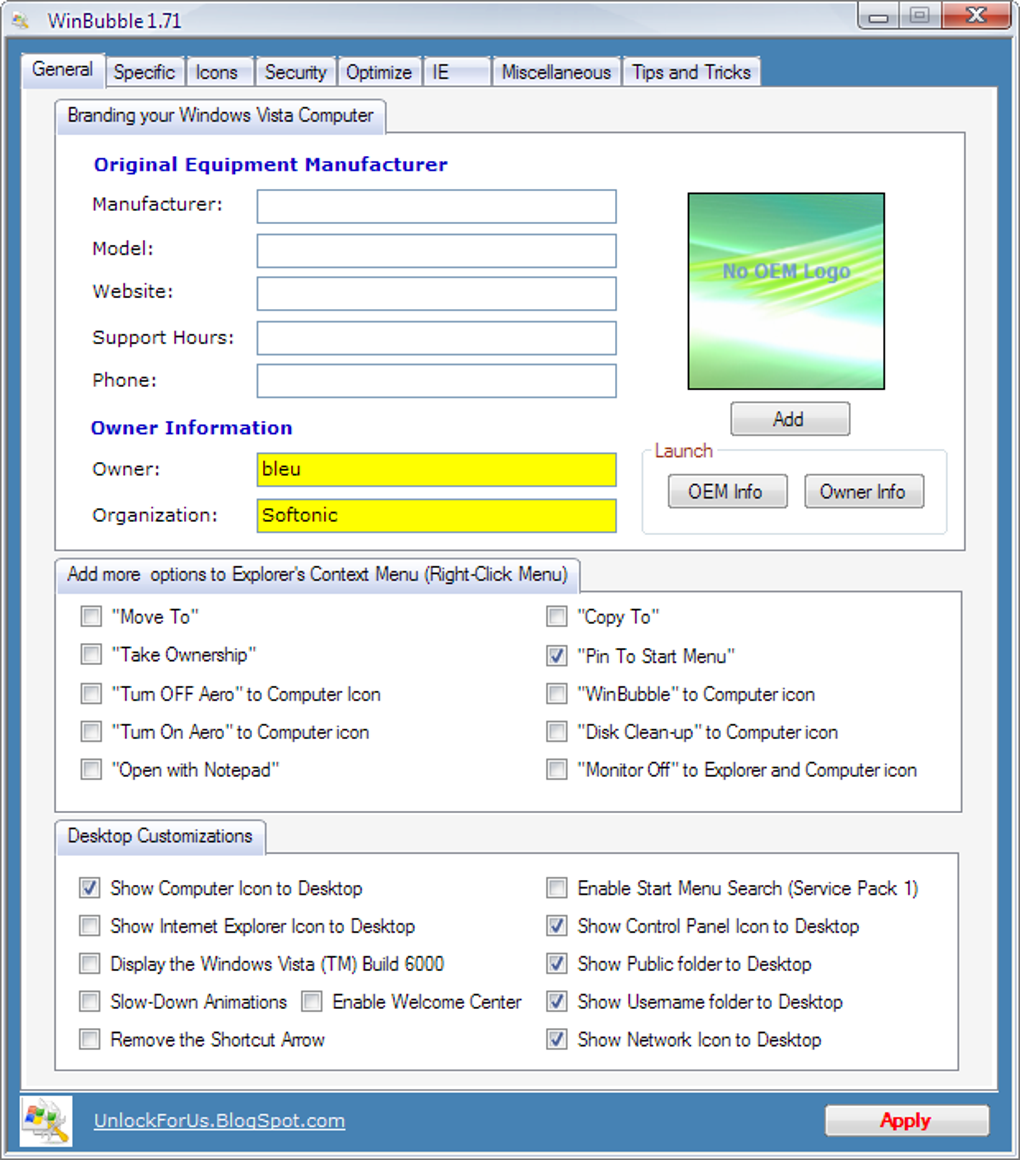Launch OEM Info
Viewport: 1020px width, 1160px height.
pos(727,492)
